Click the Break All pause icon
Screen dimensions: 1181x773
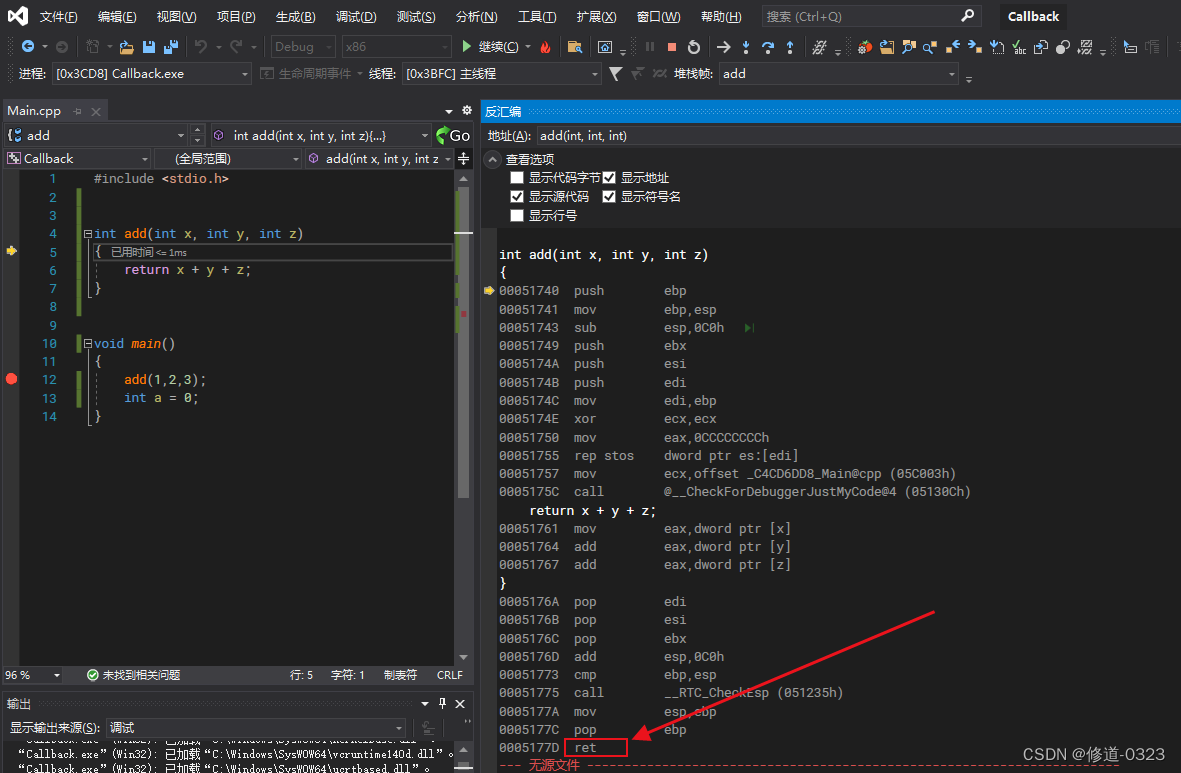tap(649, 46)
